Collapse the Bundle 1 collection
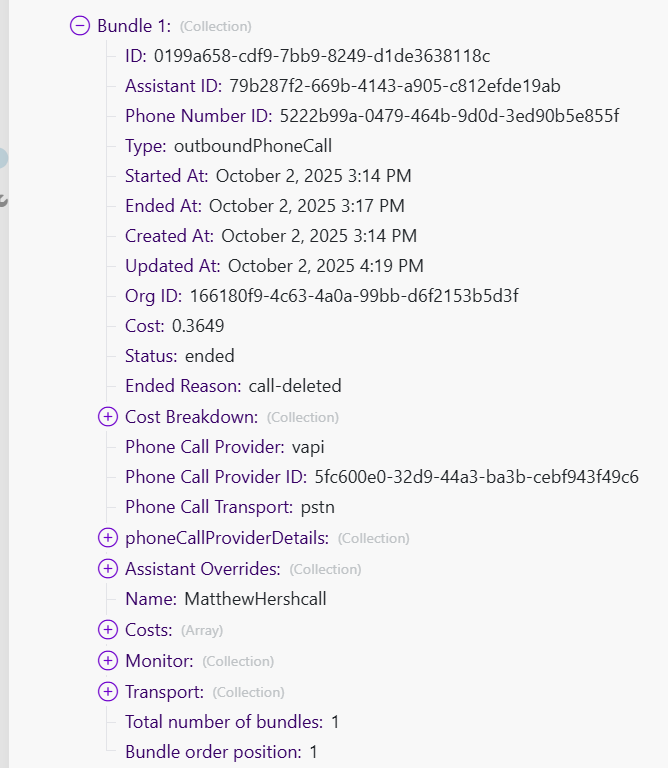 click(80, 26)
